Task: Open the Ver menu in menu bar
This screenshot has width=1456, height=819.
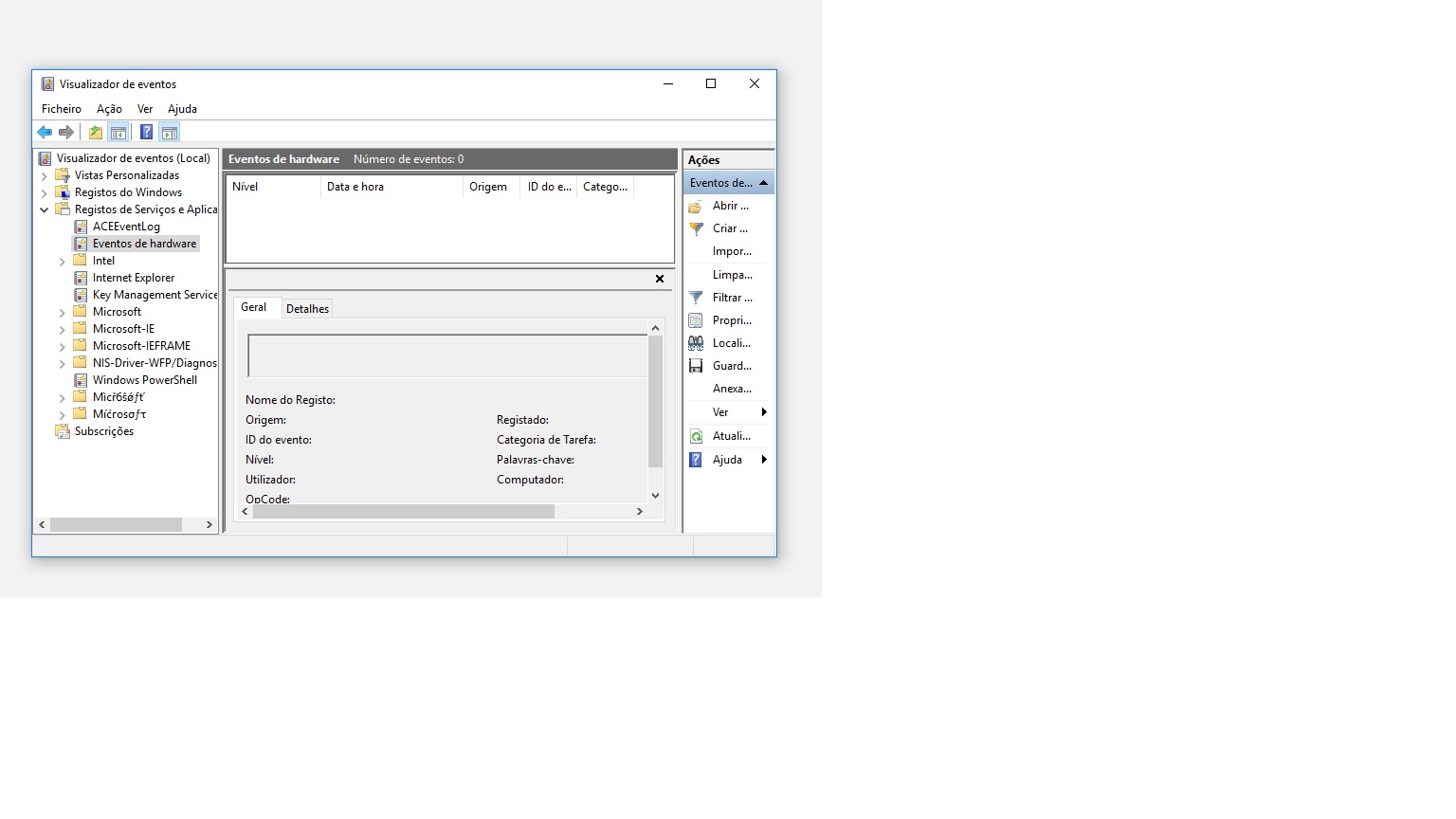Action: click(145, 109)
